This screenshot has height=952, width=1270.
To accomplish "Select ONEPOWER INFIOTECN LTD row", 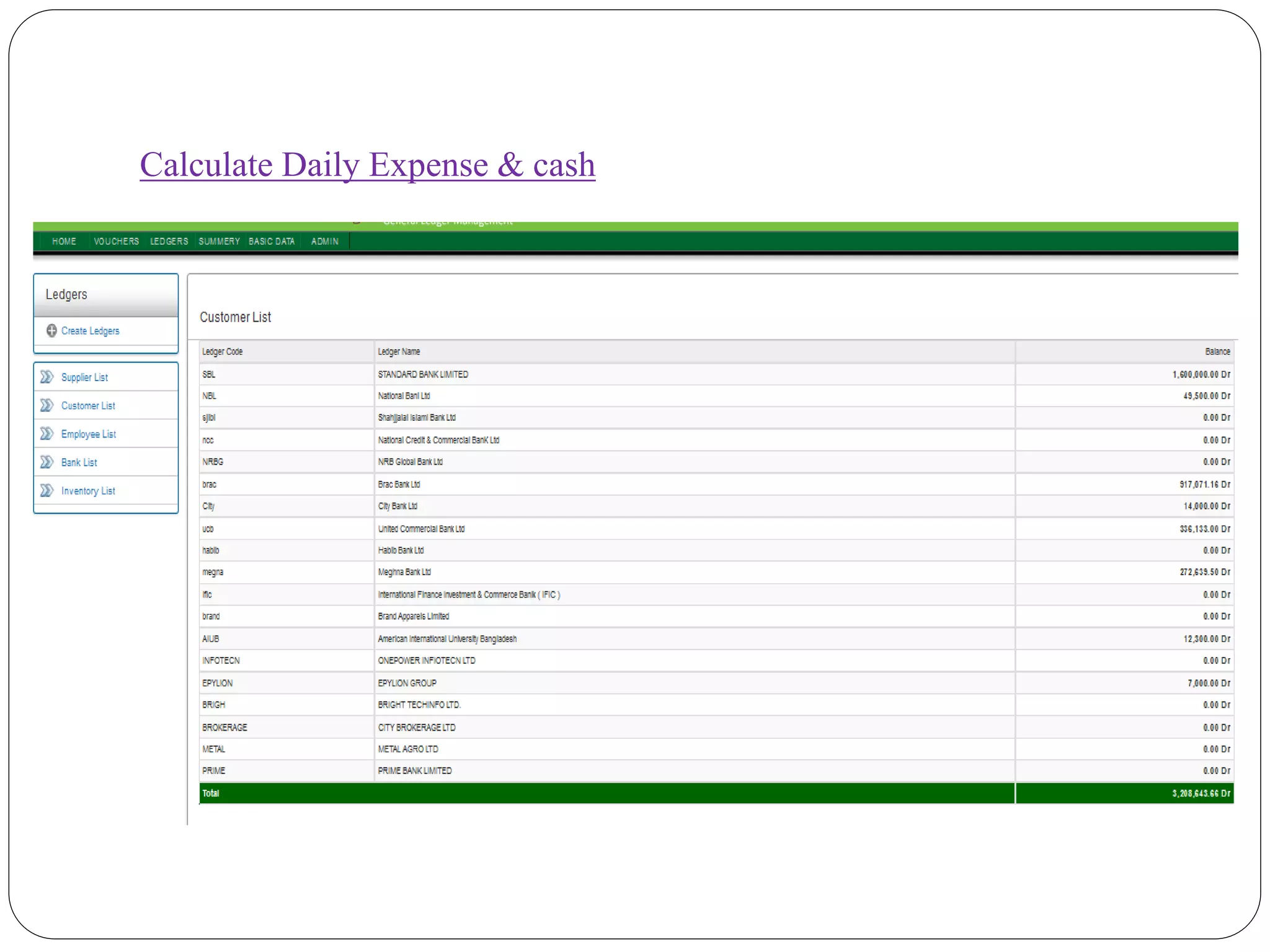I will [716, 661].
